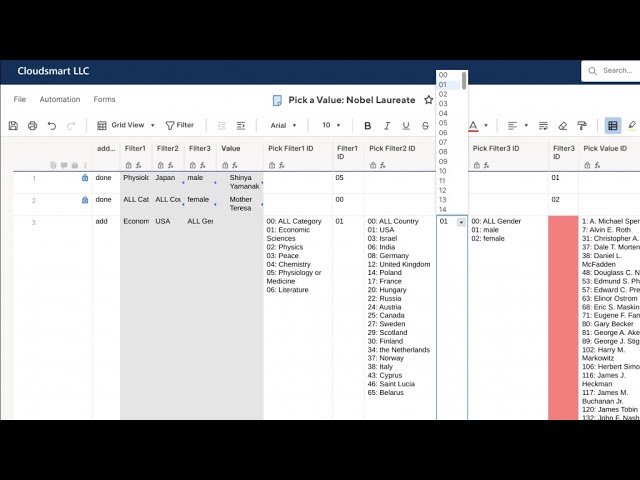Click the Outdent icon
Viewport: 640px width, 480px height.
click(x=221, y=126)
